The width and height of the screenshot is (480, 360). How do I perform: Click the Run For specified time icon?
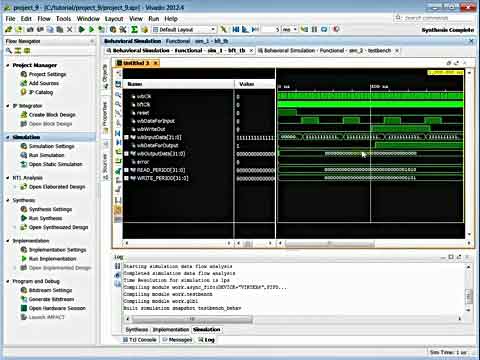click(255, 30)
